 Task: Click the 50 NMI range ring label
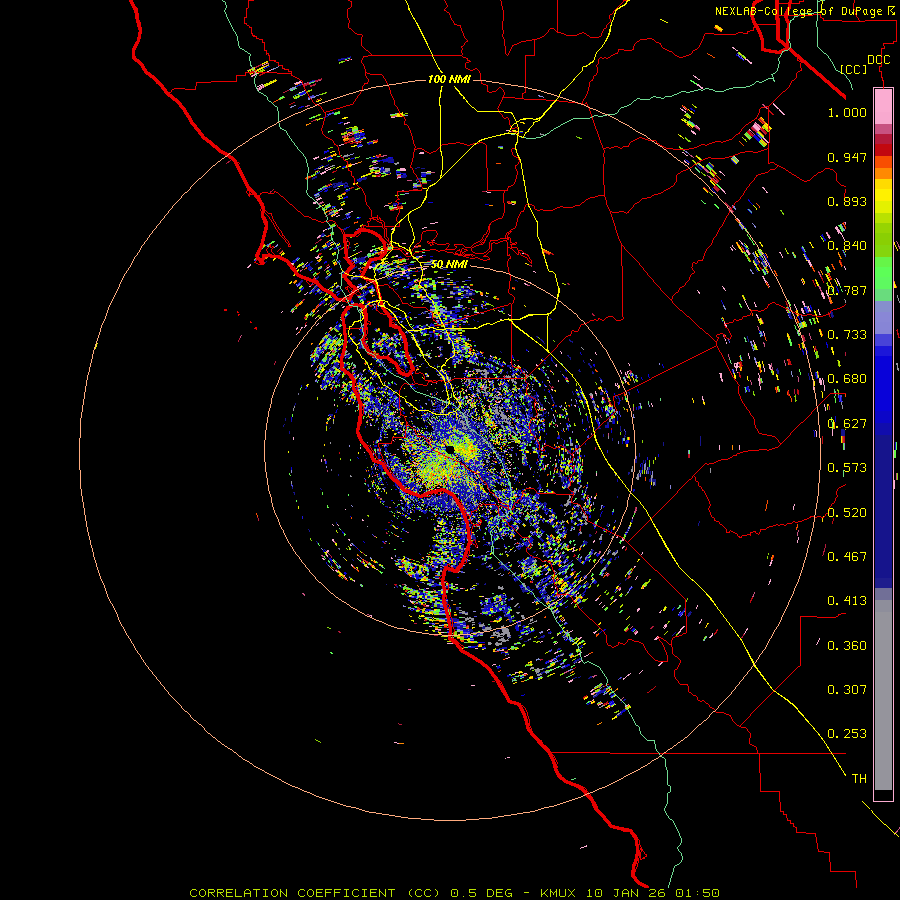click(449, 265)
